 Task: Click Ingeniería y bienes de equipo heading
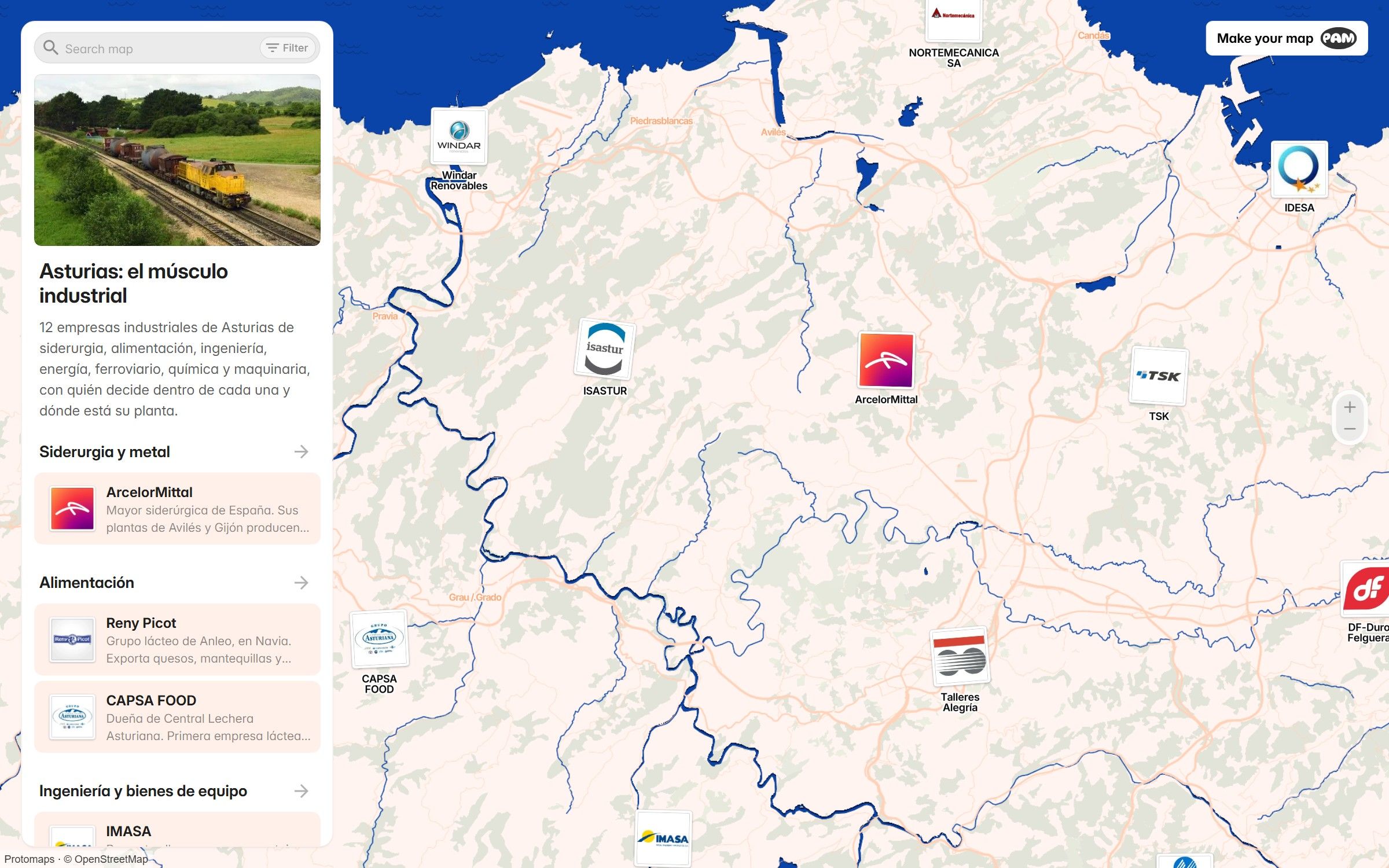(x=143, y=791)
